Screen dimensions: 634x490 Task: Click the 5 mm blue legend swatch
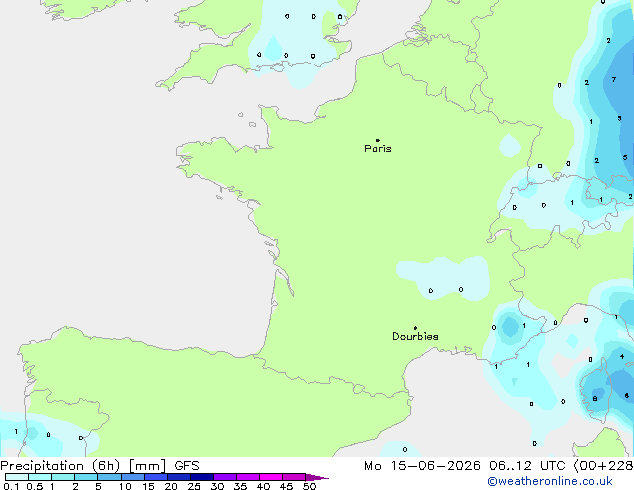point(110,477)
